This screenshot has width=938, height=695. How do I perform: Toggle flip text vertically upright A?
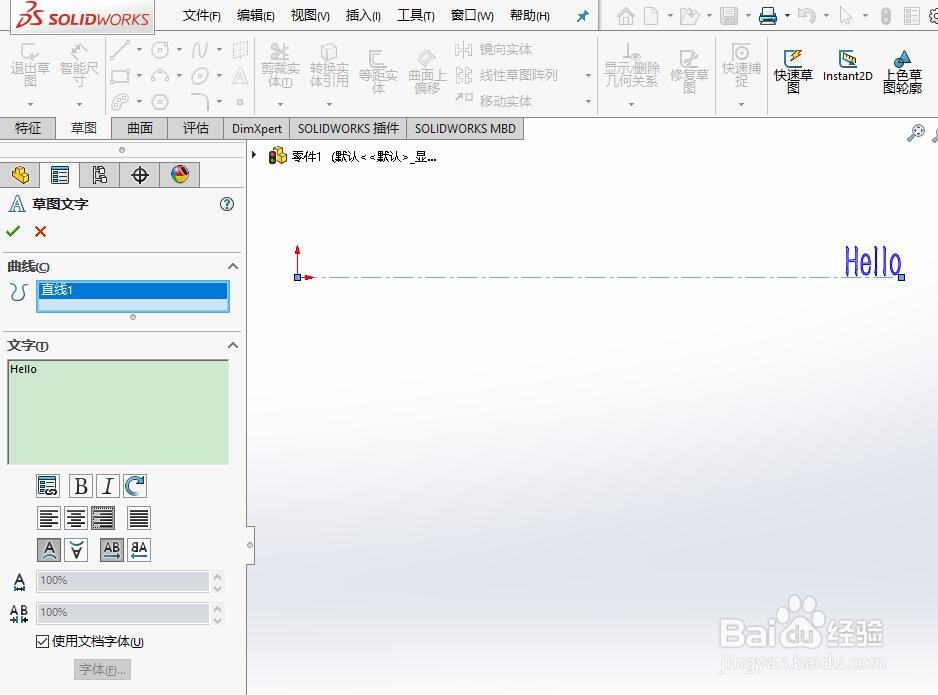point(49,550)
